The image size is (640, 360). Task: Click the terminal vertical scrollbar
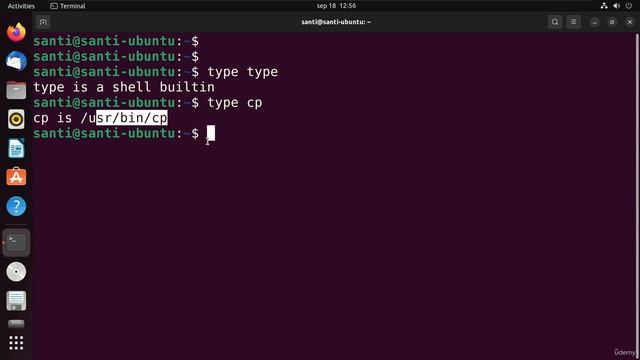coord(637,196)
